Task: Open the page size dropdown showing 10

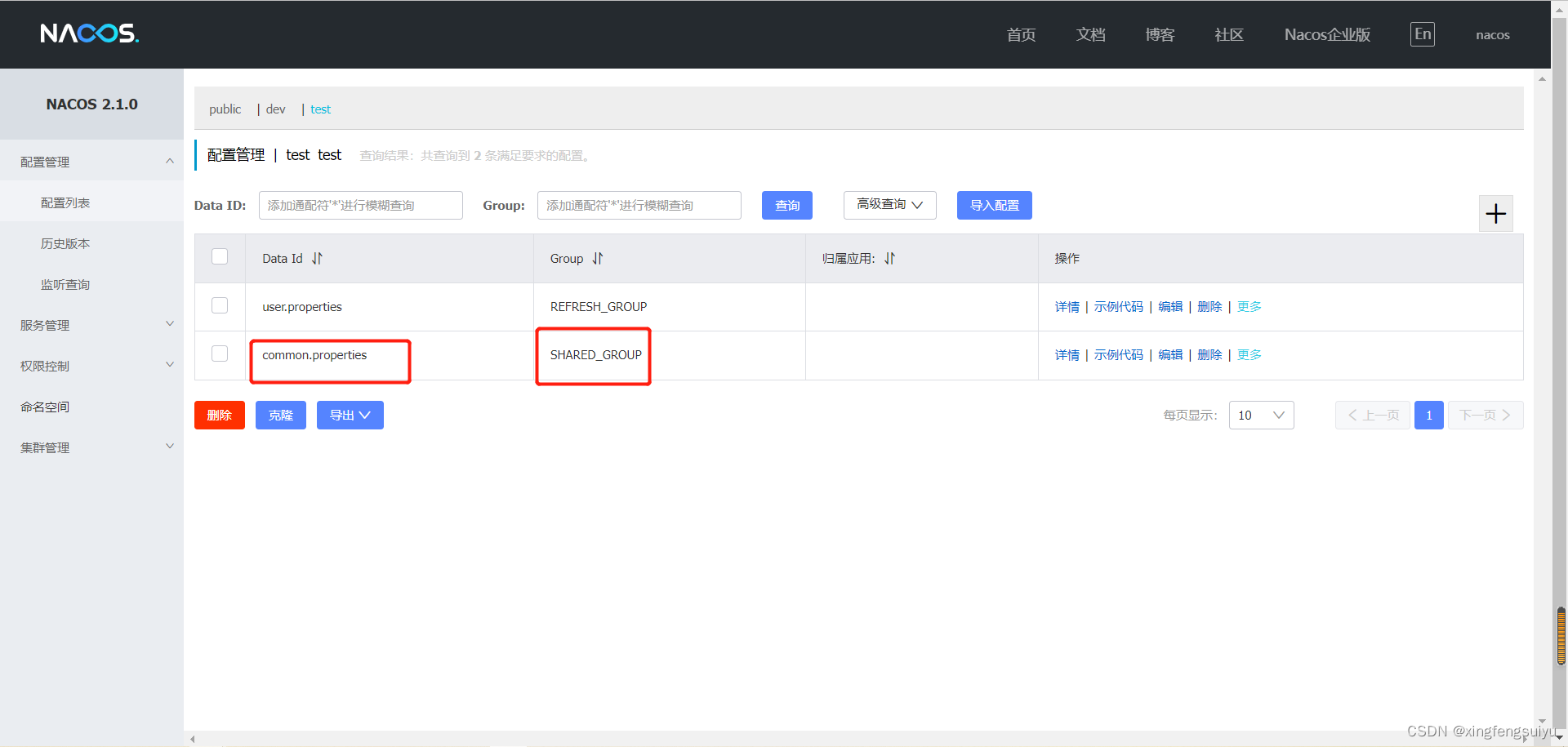Action: 1261,415
